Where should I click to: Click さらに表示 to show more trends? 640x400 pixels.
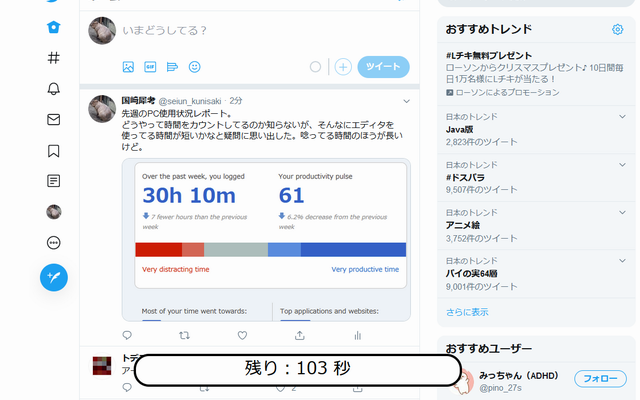coord(467,312)
